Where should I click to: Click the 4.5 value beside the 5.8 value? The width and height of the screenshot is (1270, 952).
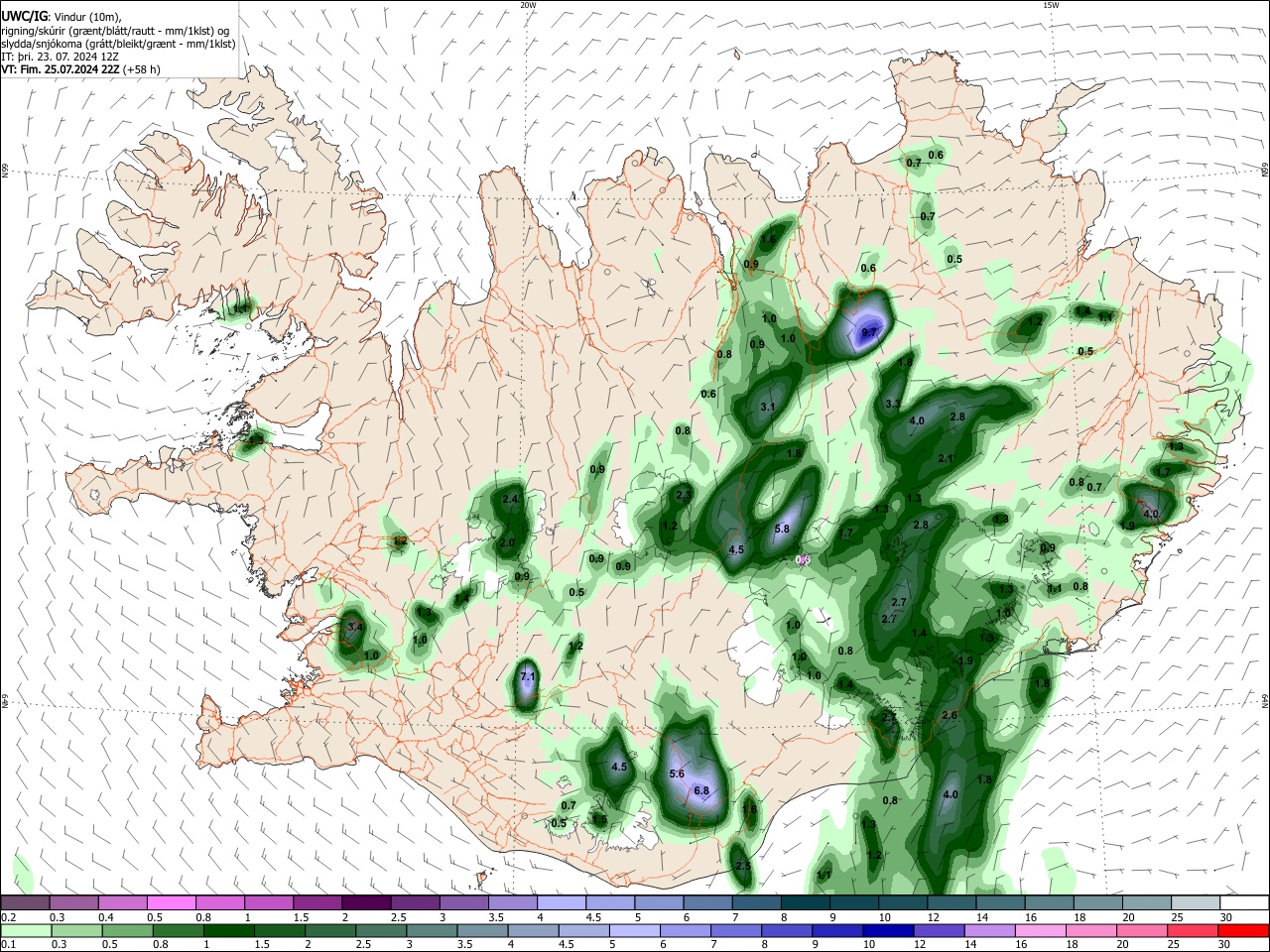click(736, 549)
